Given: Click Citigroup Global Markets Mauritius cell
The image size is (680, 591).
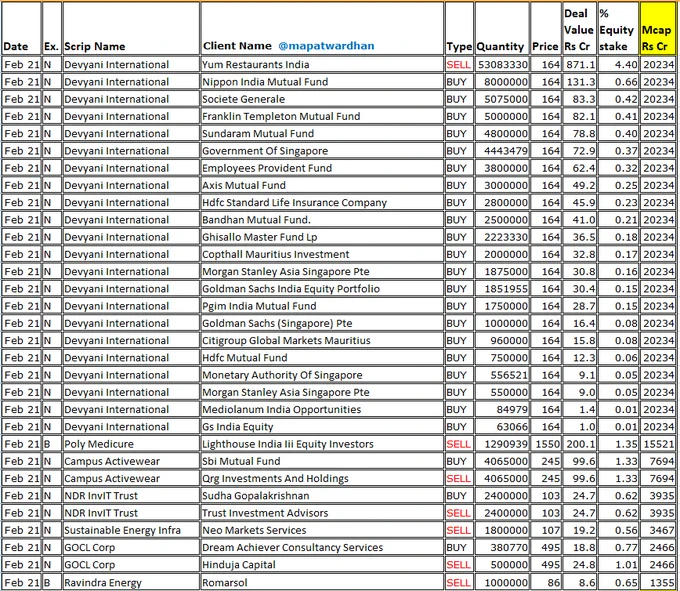Looking at the screenshot, I should click(322, 341).
